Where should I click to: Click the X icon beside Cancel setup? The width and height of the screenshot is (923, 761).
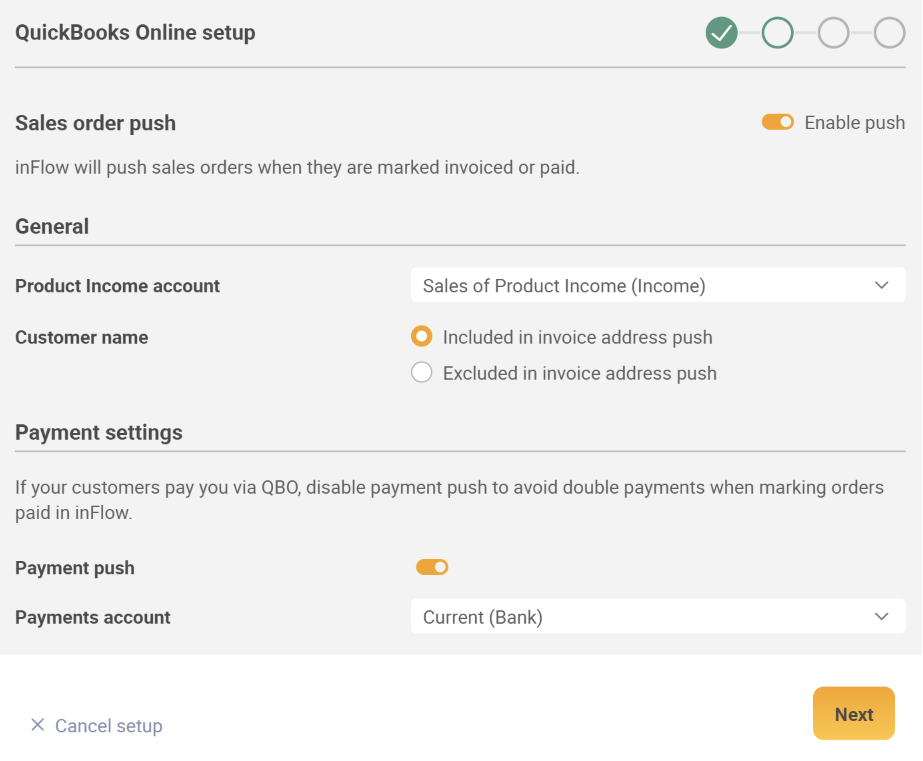point(38,725)
